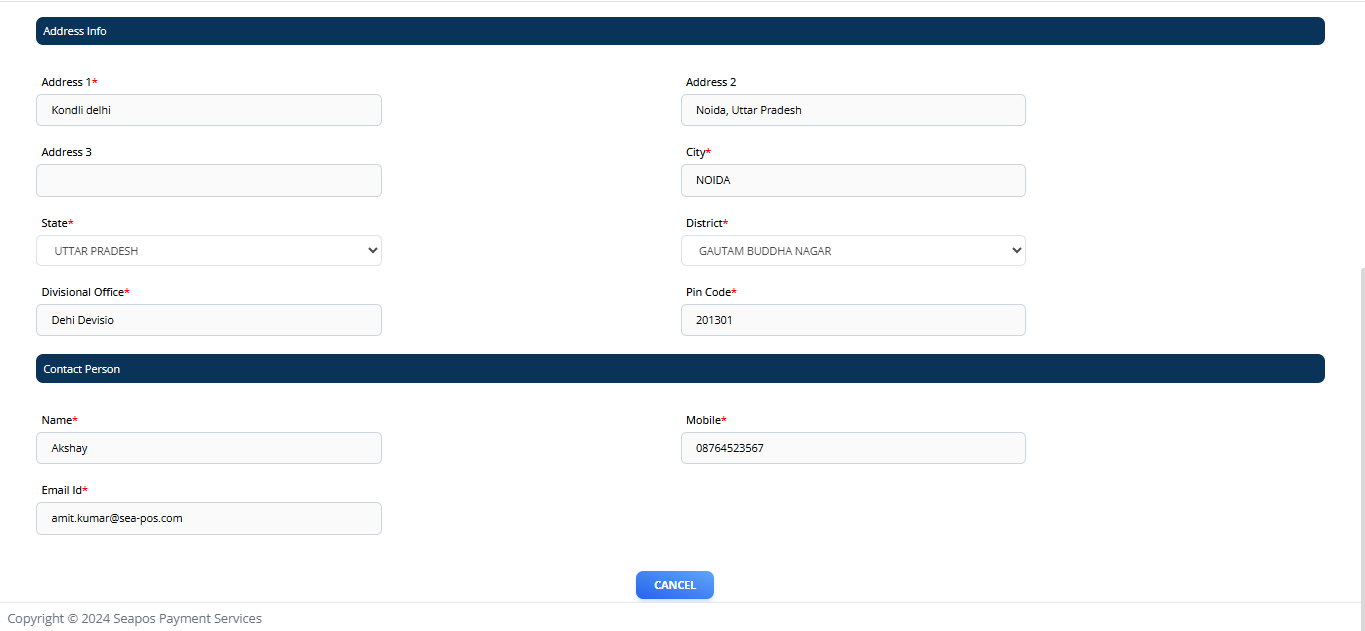Click the Address 1 input field

pyautogui.click(x=208, y=110)
